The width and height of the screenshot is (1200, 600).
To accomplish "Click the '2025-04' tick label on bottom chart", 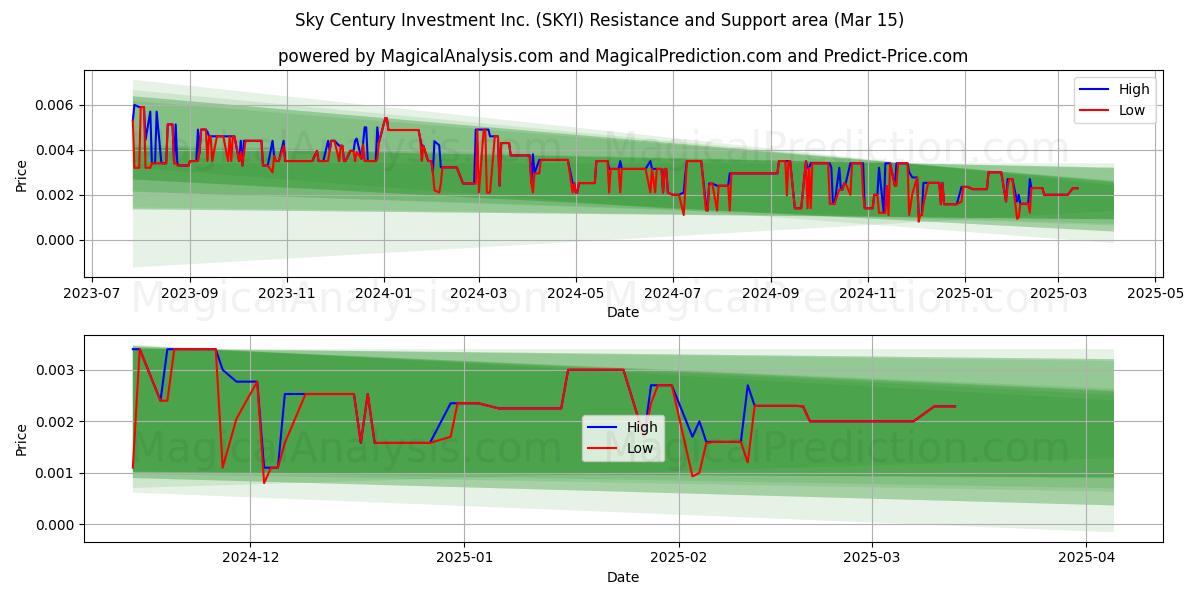I will pyautogui.click(x=1087, y=560).
